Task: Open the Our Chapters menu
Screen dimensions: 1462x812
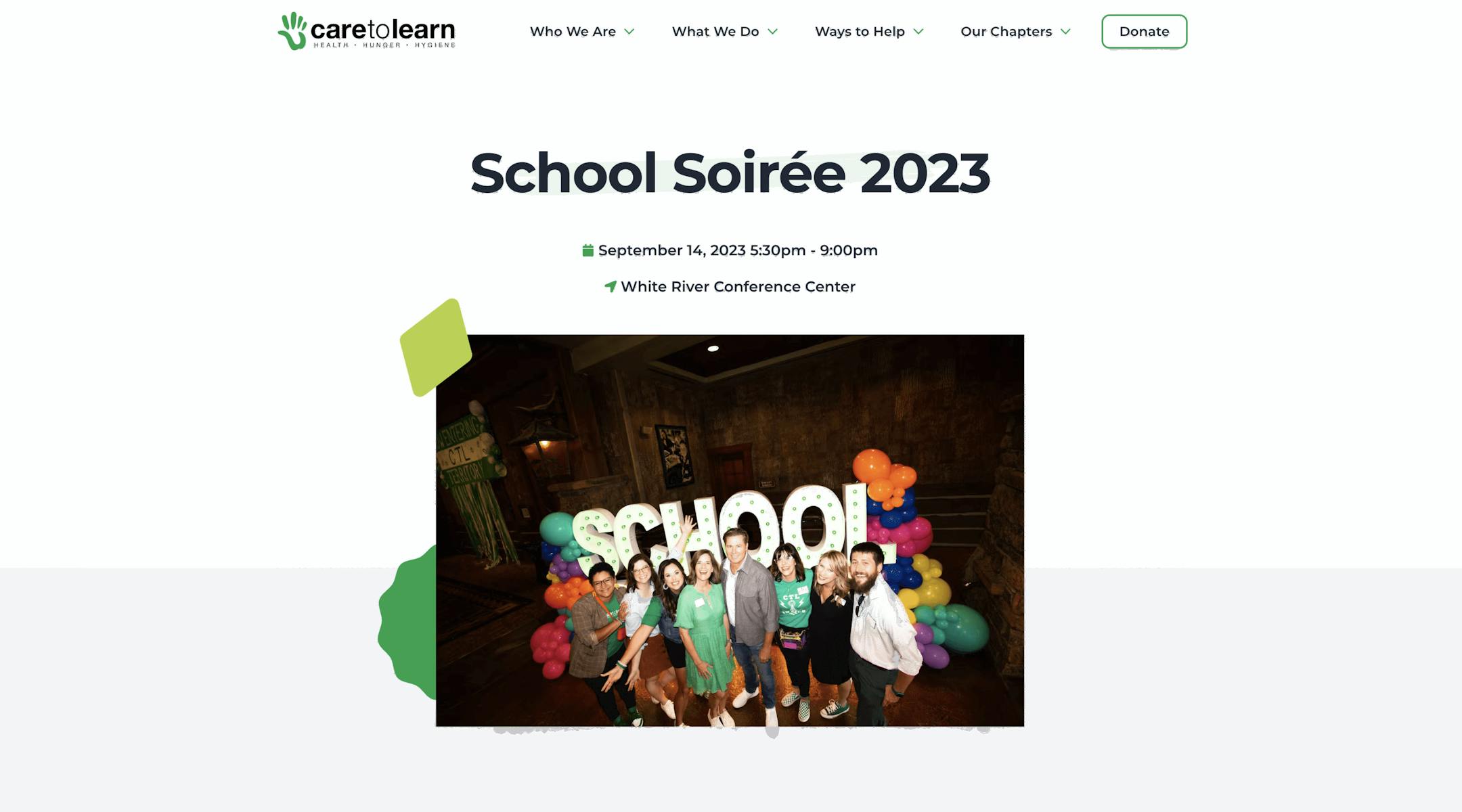Action: point(1006,32)
